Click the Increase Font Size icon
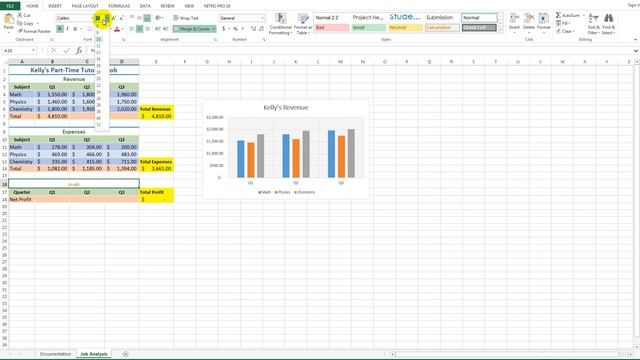 point(114,18)
